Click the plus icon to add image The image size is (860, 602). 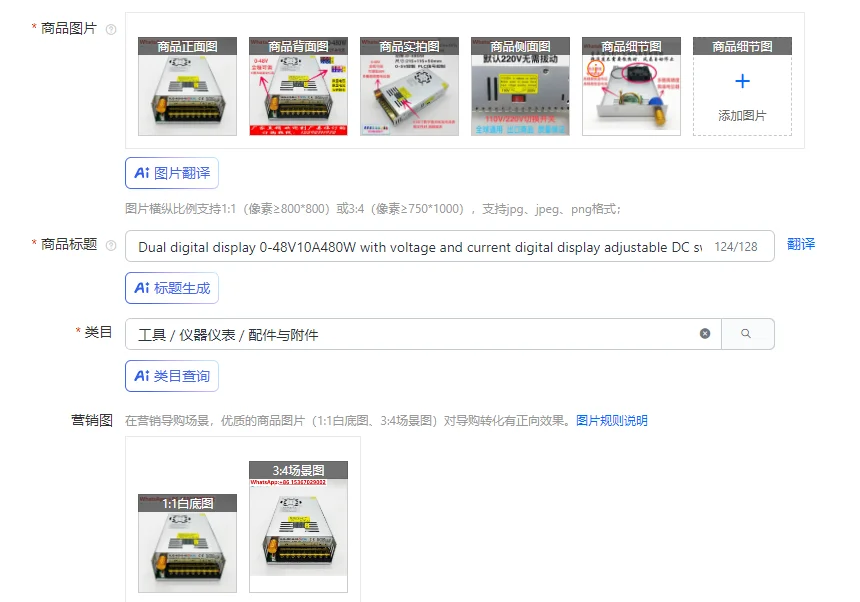pyautogui.click(x=742, y=81)
